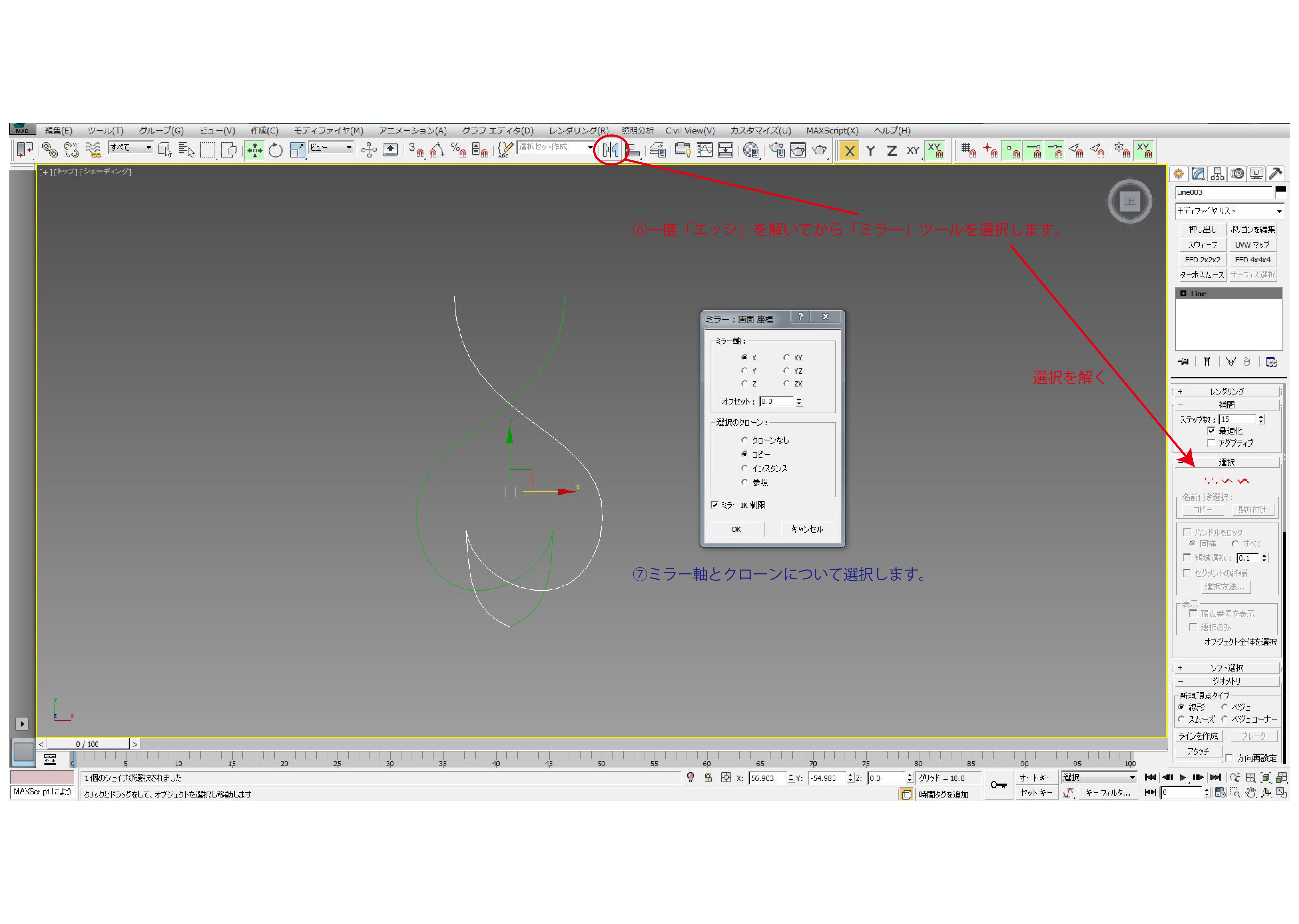Image resolution: width=1299 pixels, height=924 pixels.
Task: Activate Select and Move tool
Action: (x=254, y=151)
